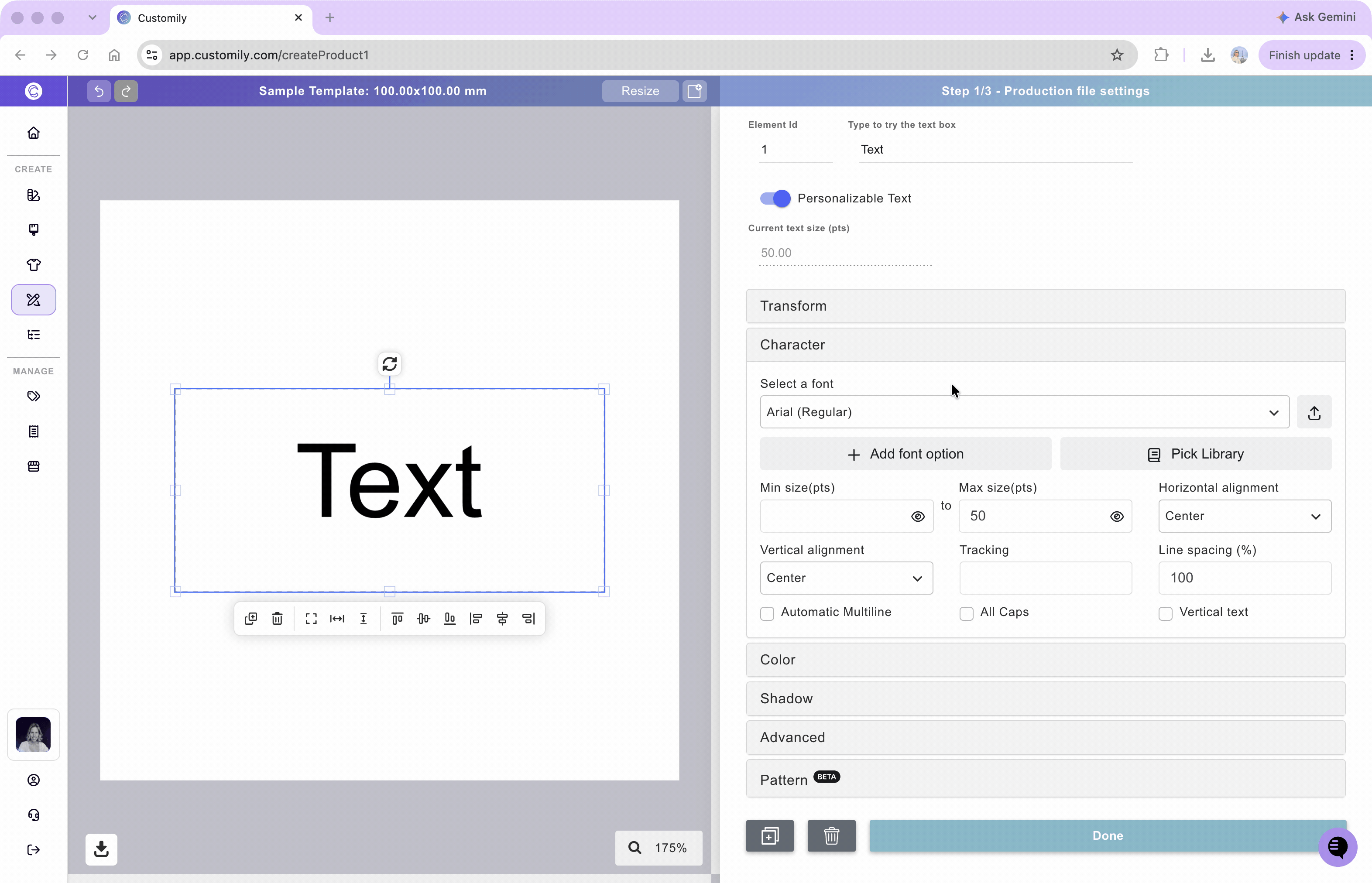Duplicate element via floating toolbar icon
Screen dimensions: 1372x883
250,619
